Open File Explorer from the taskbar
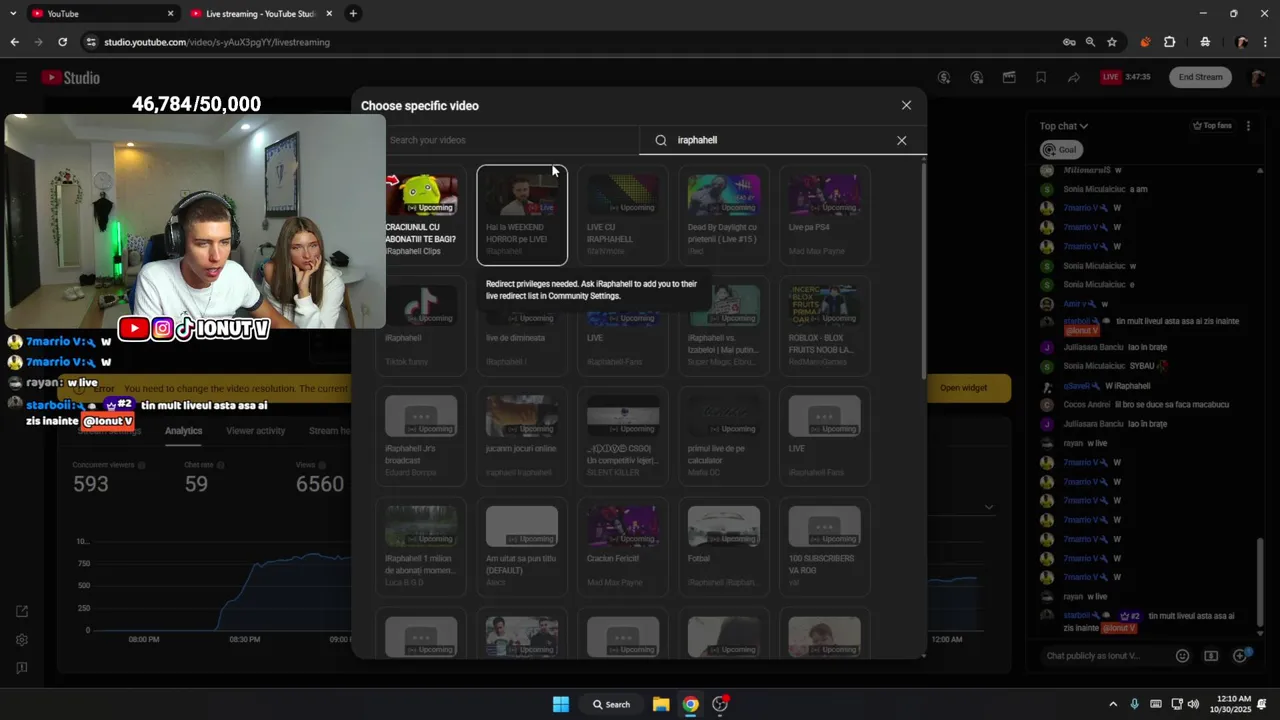Screen dimensions: 1280x720 click(x=661, y=704)
